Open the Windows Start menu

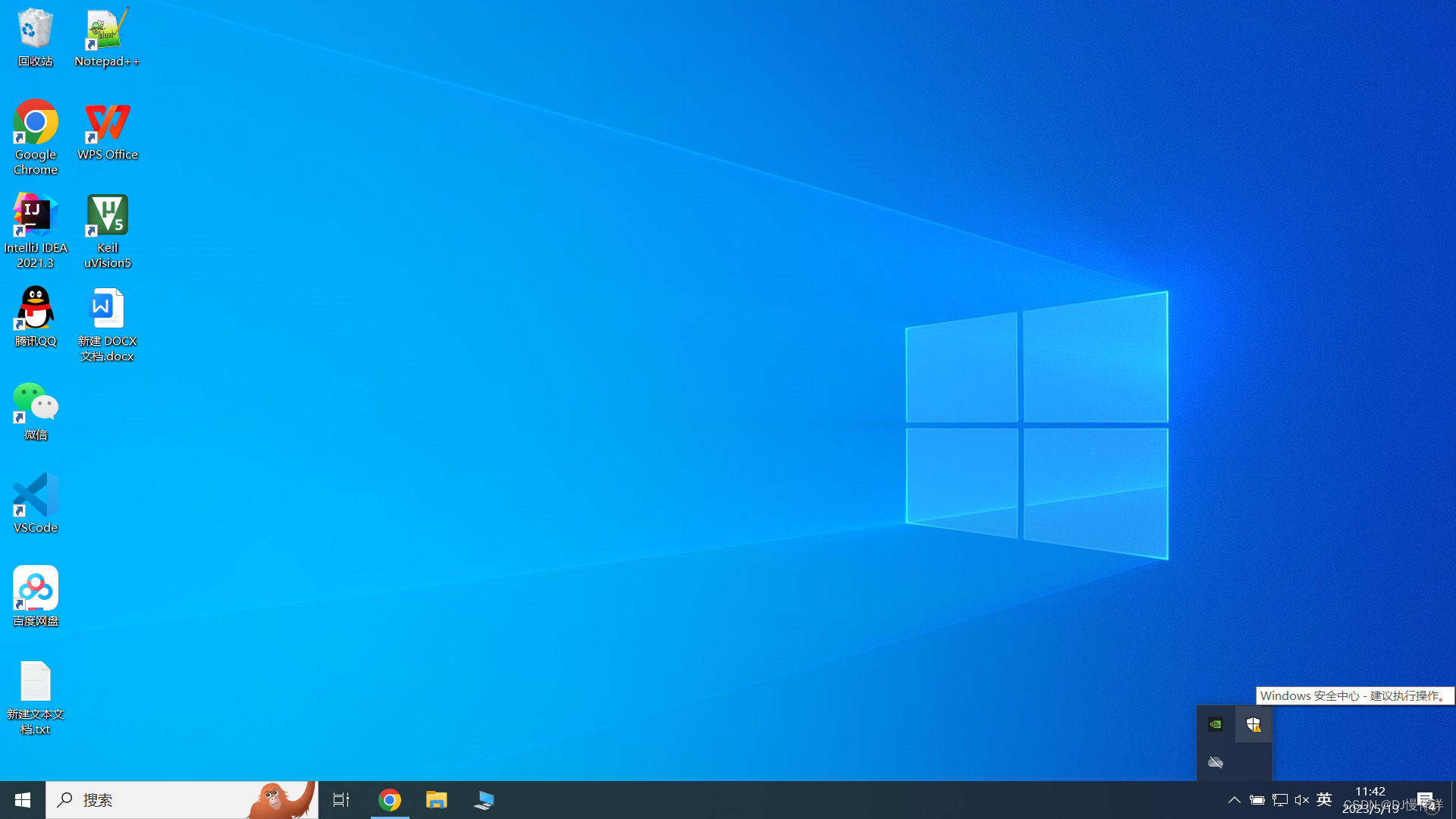23,800
